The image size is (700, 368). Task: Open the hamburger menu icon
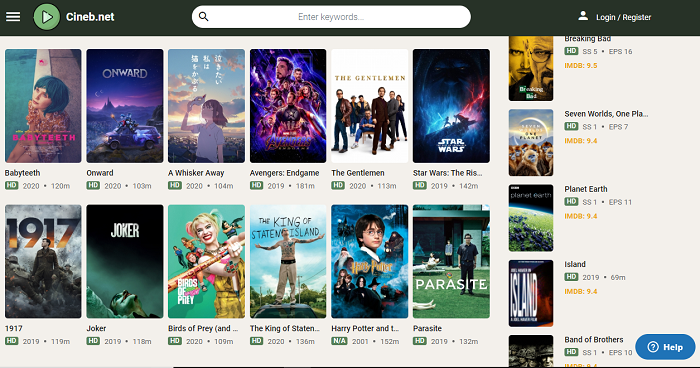point(13,17)
